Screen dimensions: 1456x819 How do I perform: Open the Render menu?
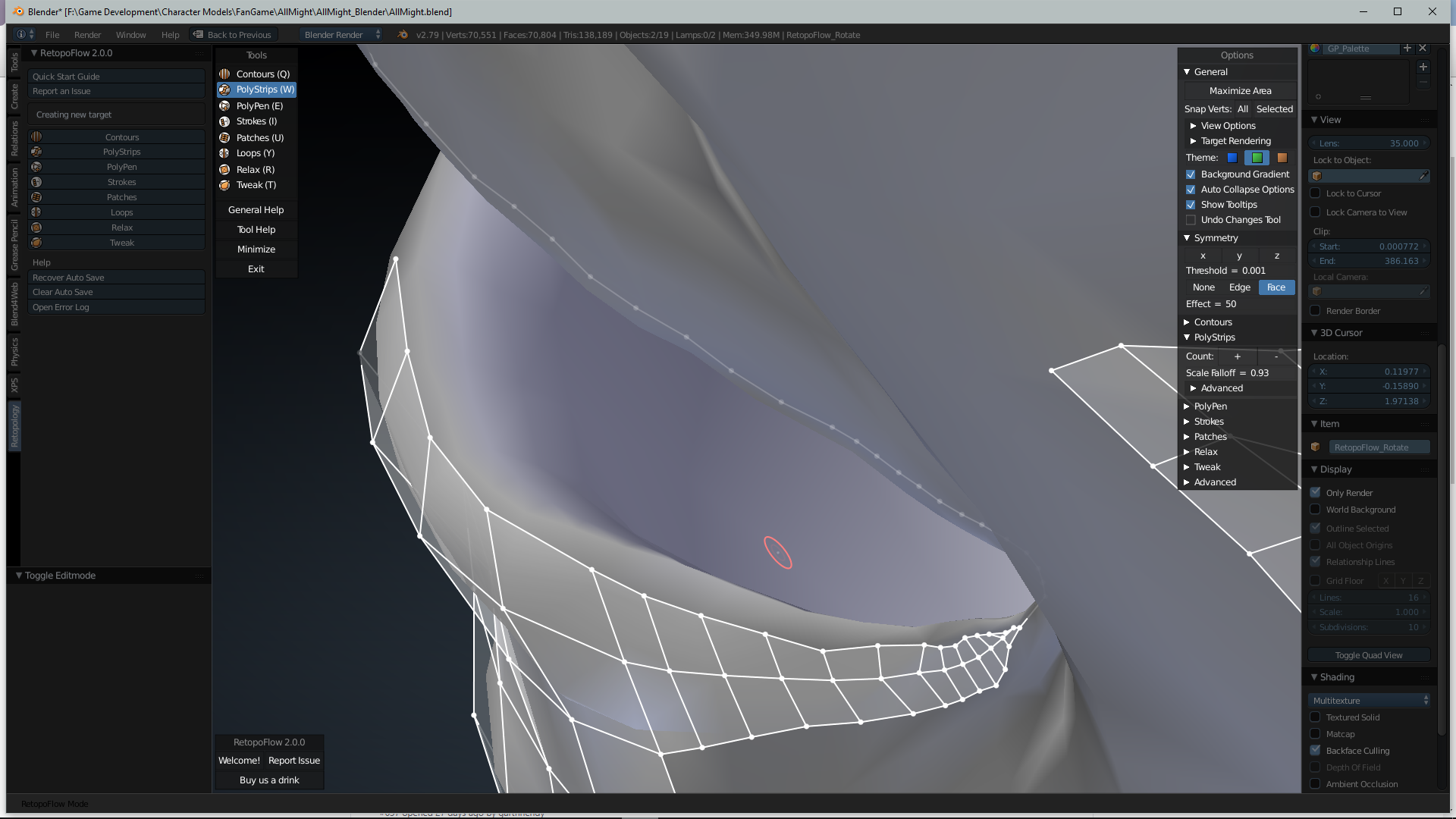click(87, 34)
